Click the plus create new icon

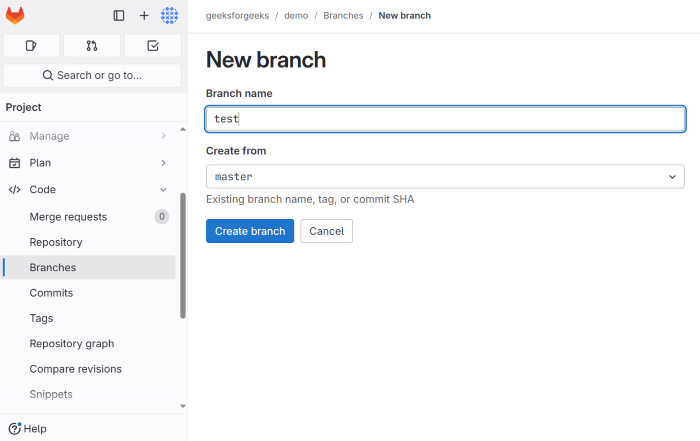144,16
